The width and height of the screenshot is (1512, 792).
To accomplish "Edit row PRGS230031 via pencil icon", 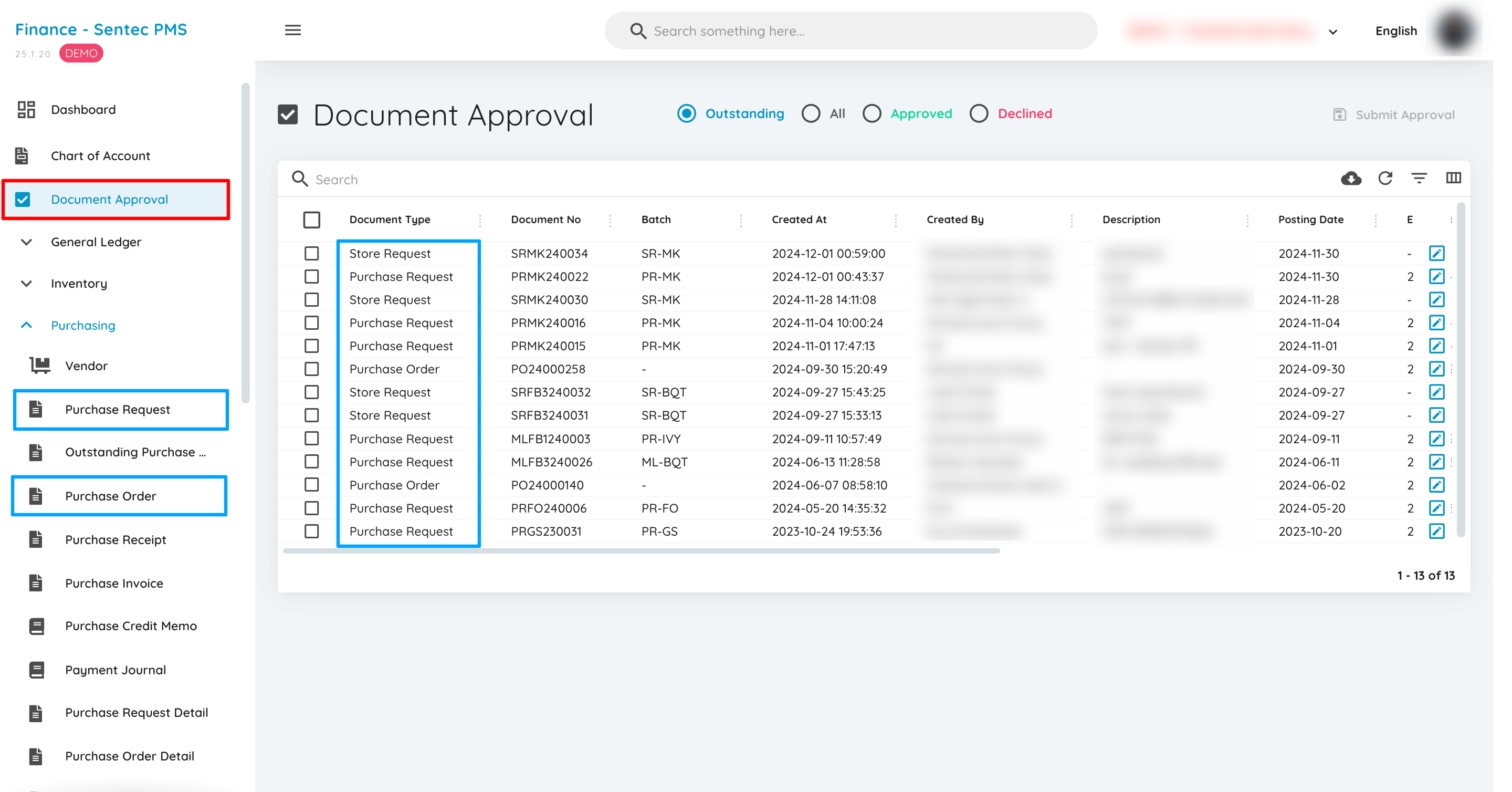I will point(1436,532).
